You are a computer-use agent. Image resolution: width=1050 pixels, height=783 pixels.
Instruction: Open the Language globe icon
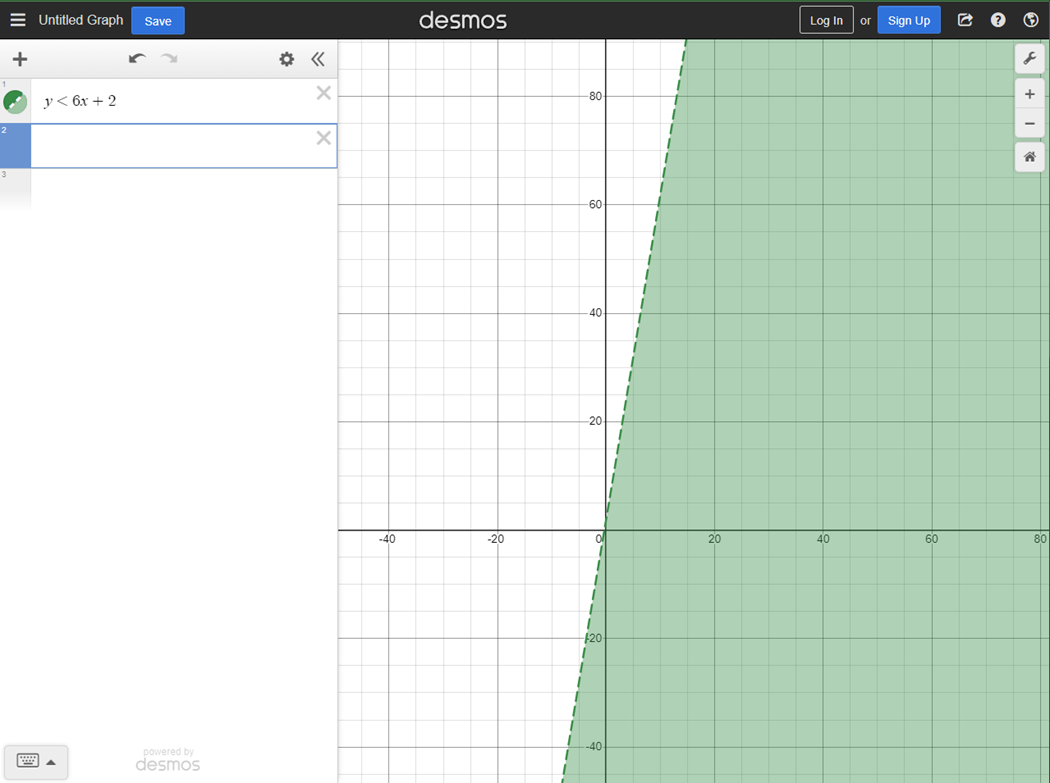(x=1031, y=20)
